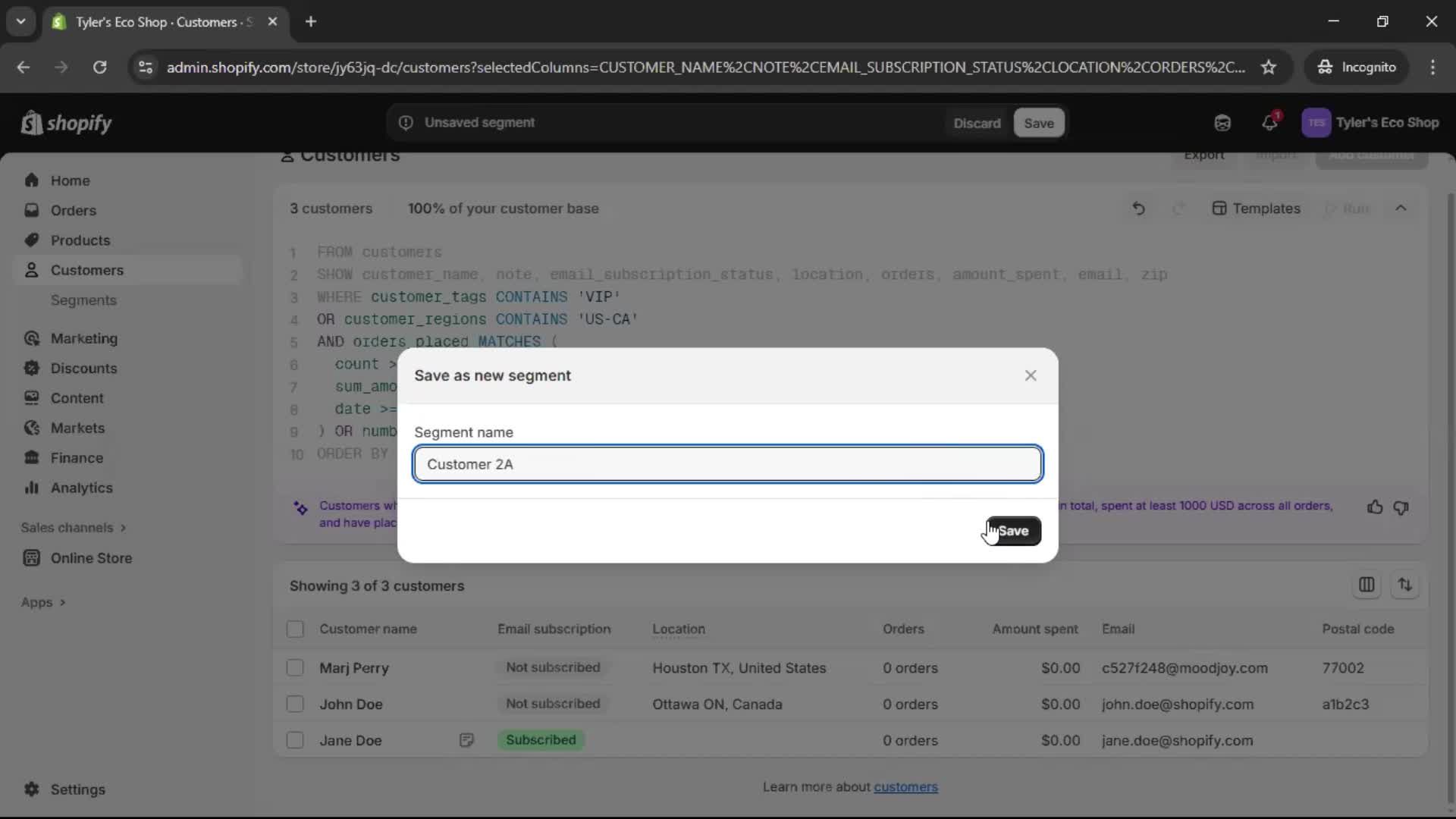The height and width of the screenshot is (819, 1456).
Task: Open the Templates panel
Action: 1255,209
